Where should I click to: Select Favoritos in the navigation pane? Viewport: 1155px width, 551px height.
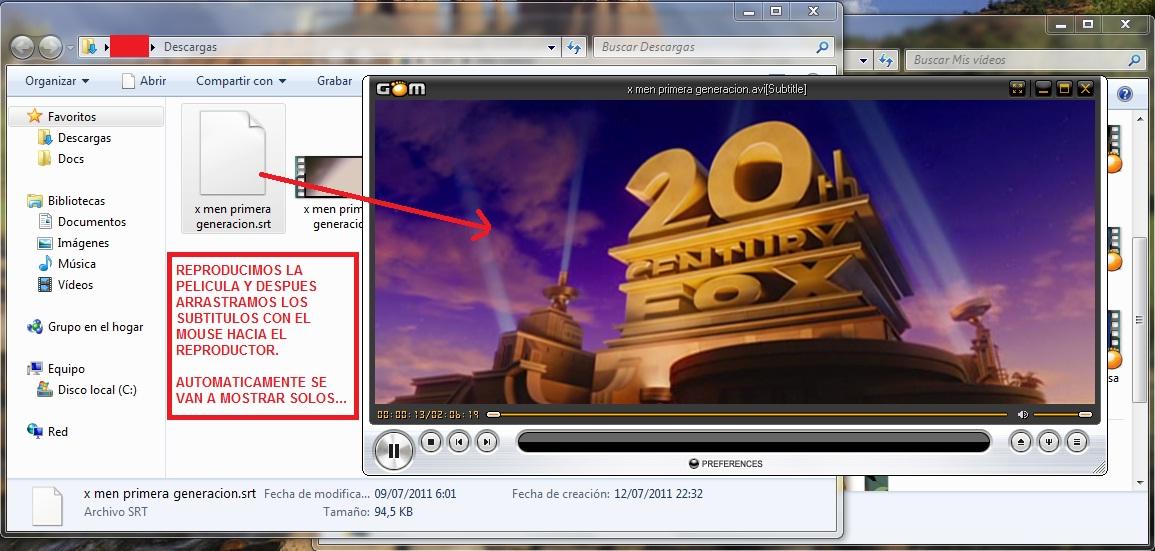click(x=71, y=116)
